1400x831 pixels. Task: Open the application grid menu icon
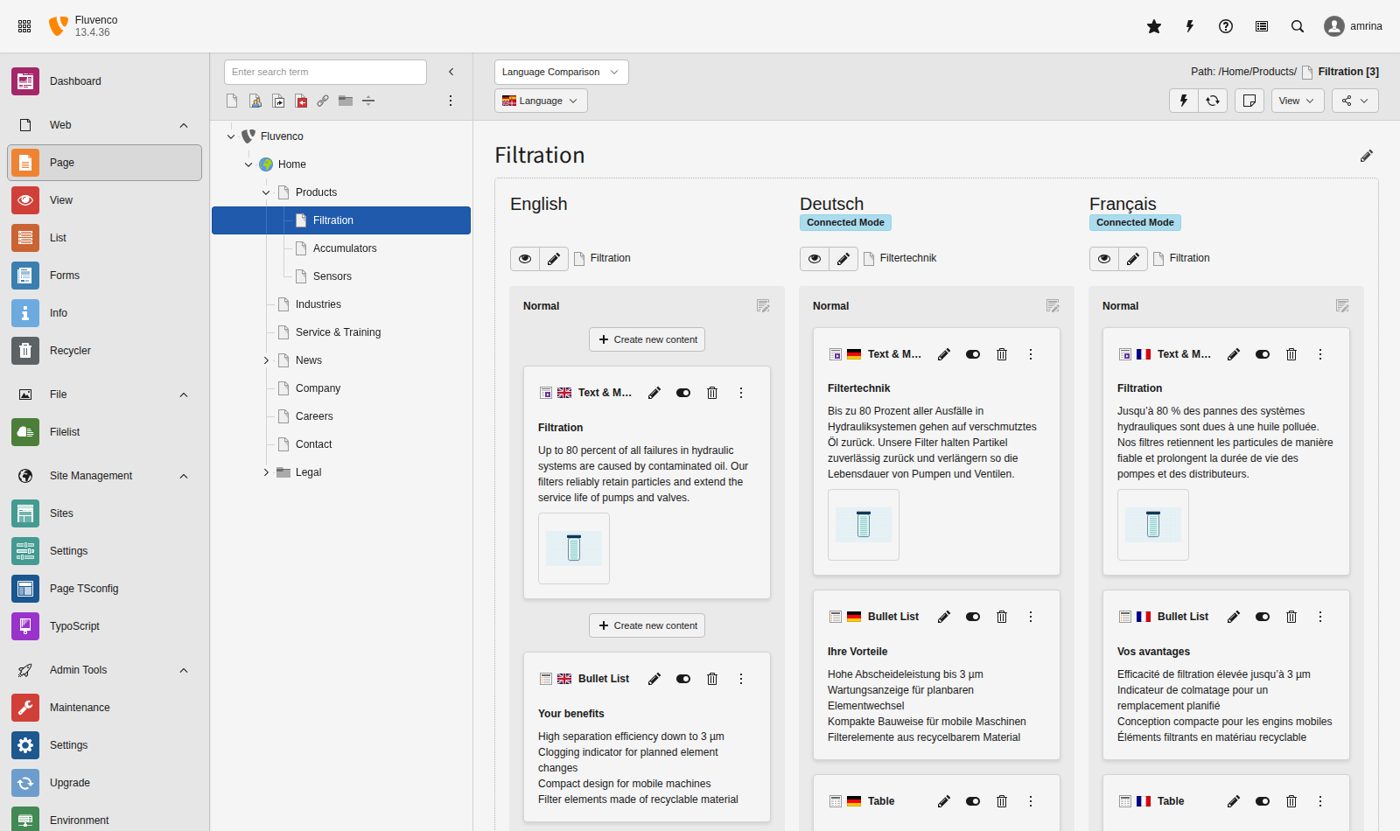pos(24,26)
